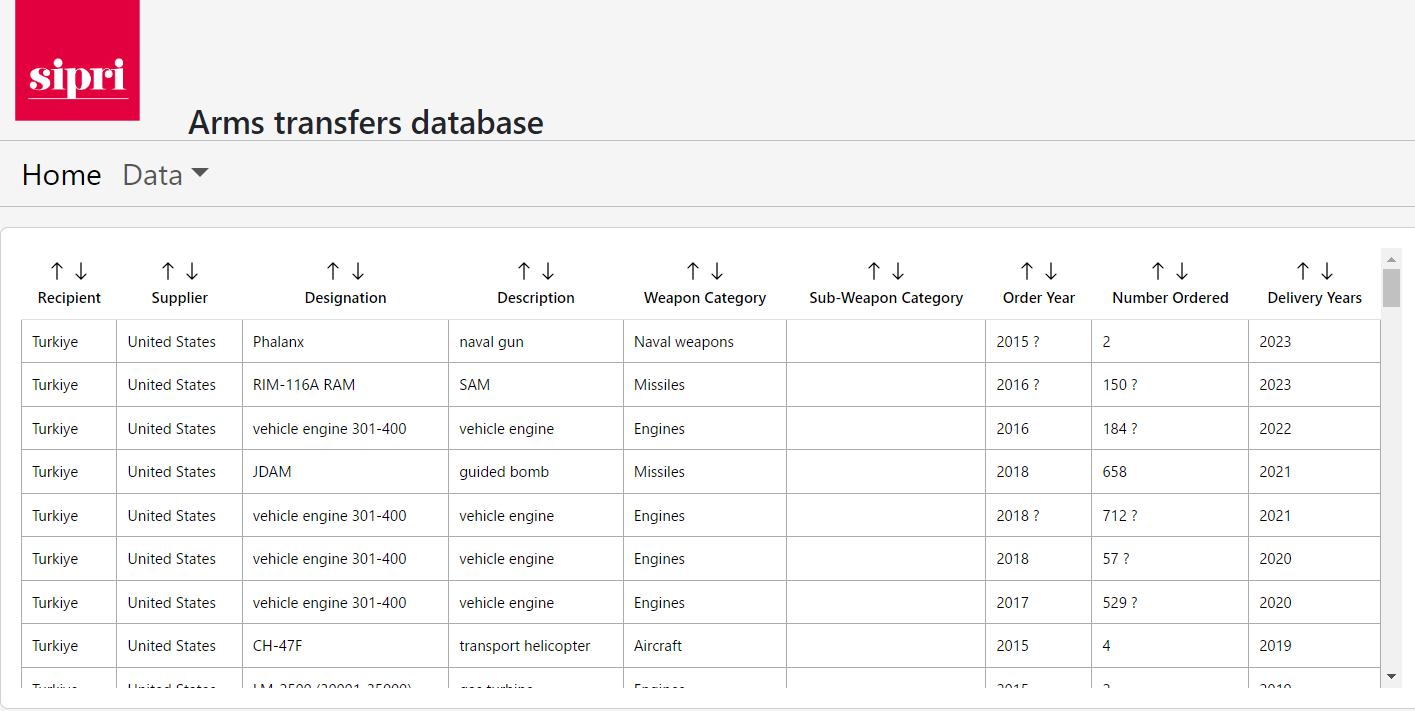Sort Recipient column ascending with up arrow
The height and width of the screenshot is (711, 1415).
(x=57, y=271)
